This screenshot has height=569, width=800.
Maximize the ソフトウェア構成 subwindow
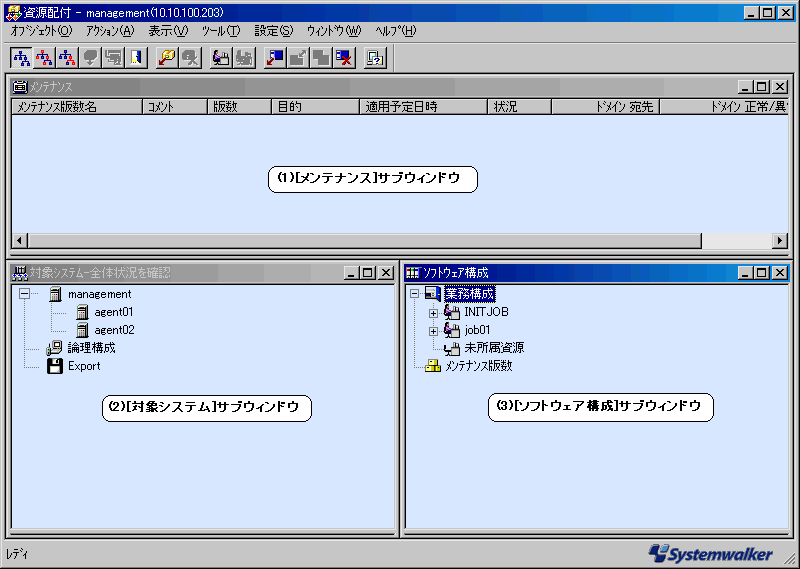(761, 273)
